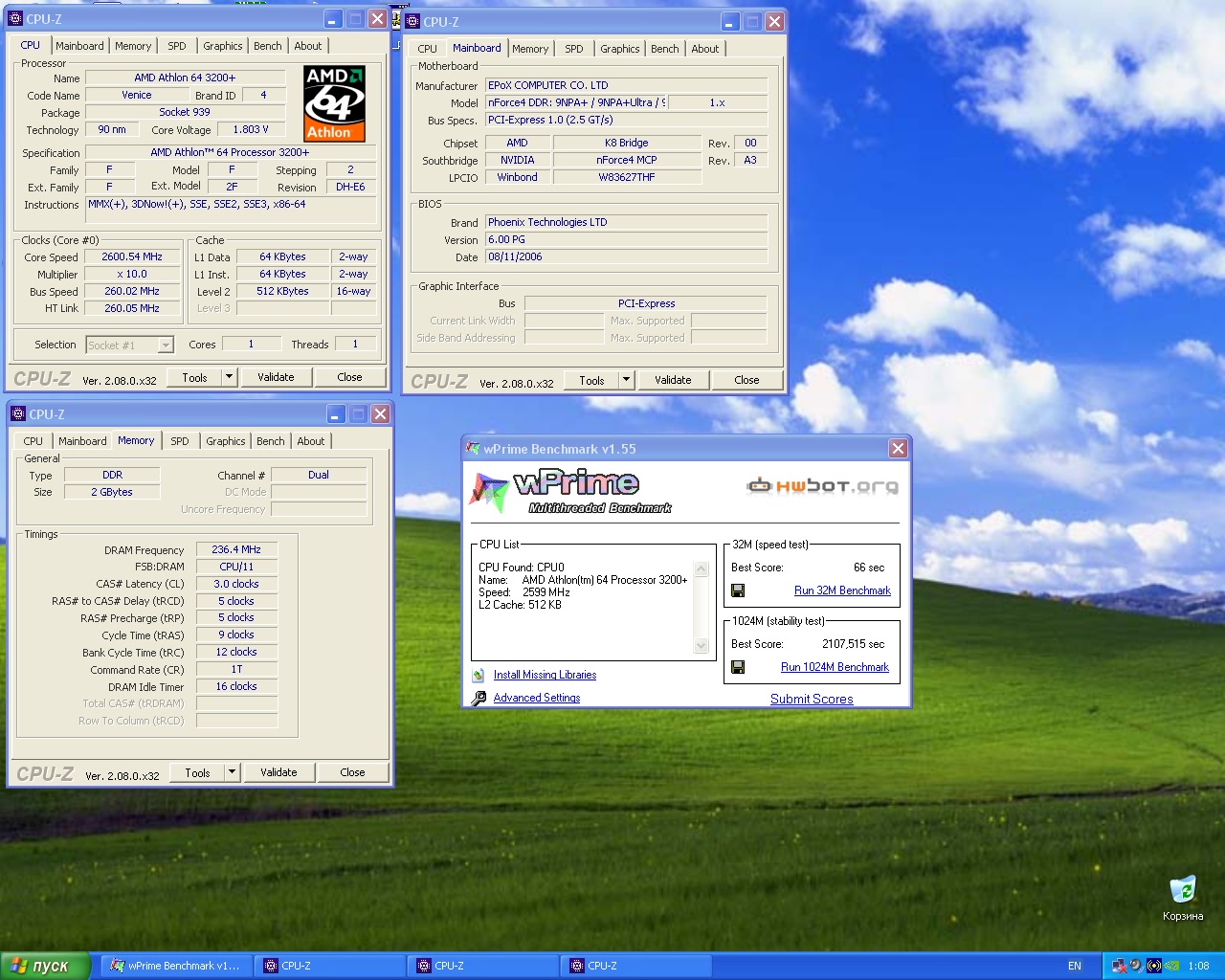Viewport: 1225px width, 980px height.
Task: Open the CPU tab in the Memory window
Action: [33, 441]
